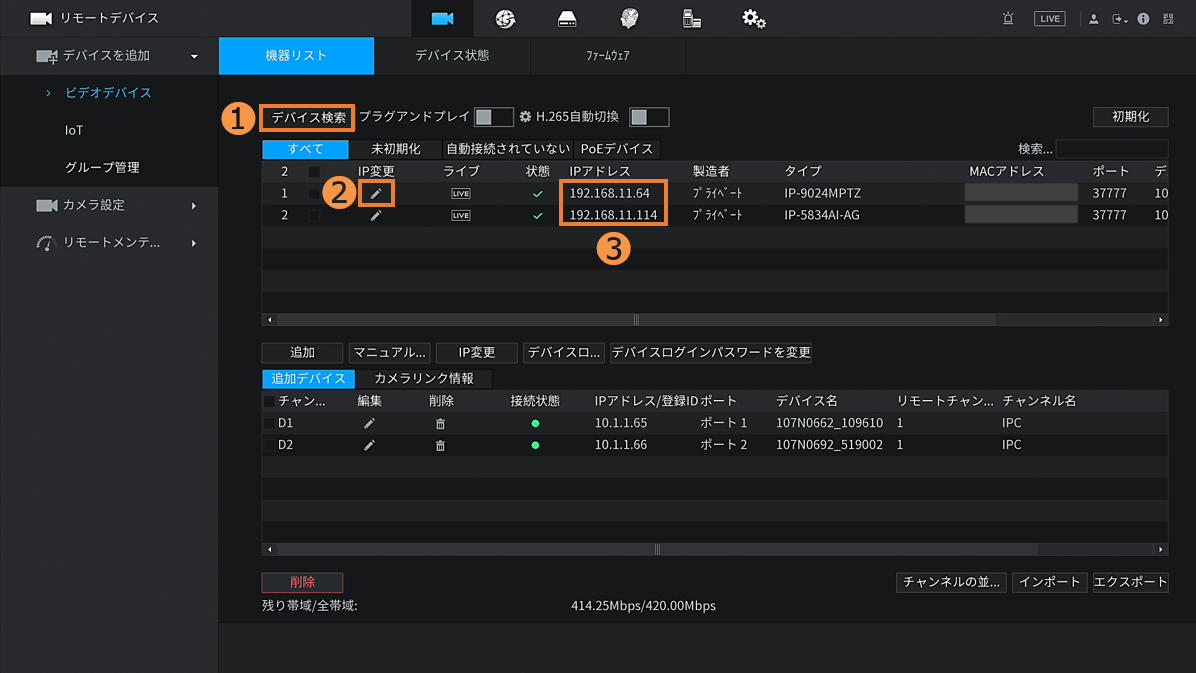1196x673 pixels.
Task: Click the info icon in top right
Action: (x=1143, y=19)
